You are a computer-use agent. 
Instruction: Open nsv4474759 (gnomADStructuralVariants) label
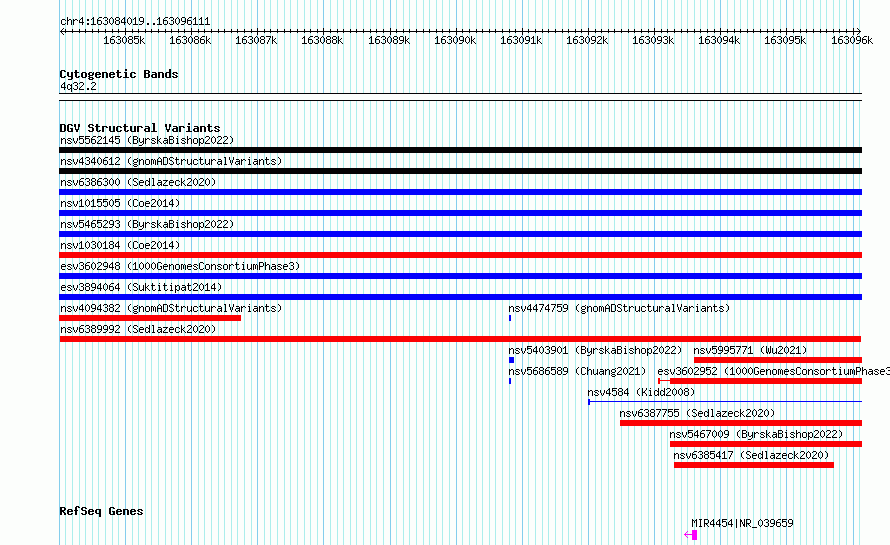pyautogui.click(x=619, y=308)
